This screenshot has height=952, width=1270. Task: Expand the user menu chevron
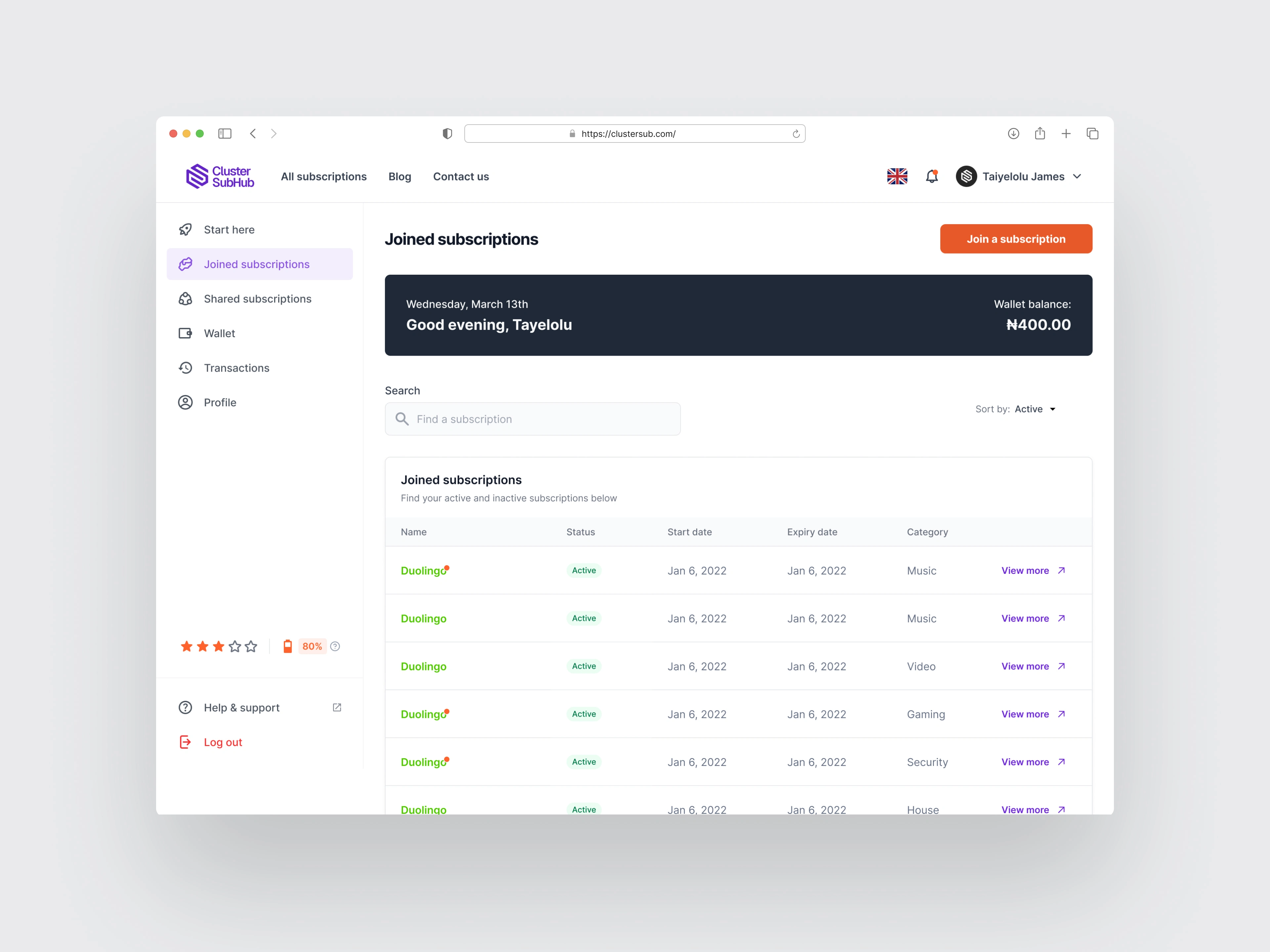[x=1077, y=176]
